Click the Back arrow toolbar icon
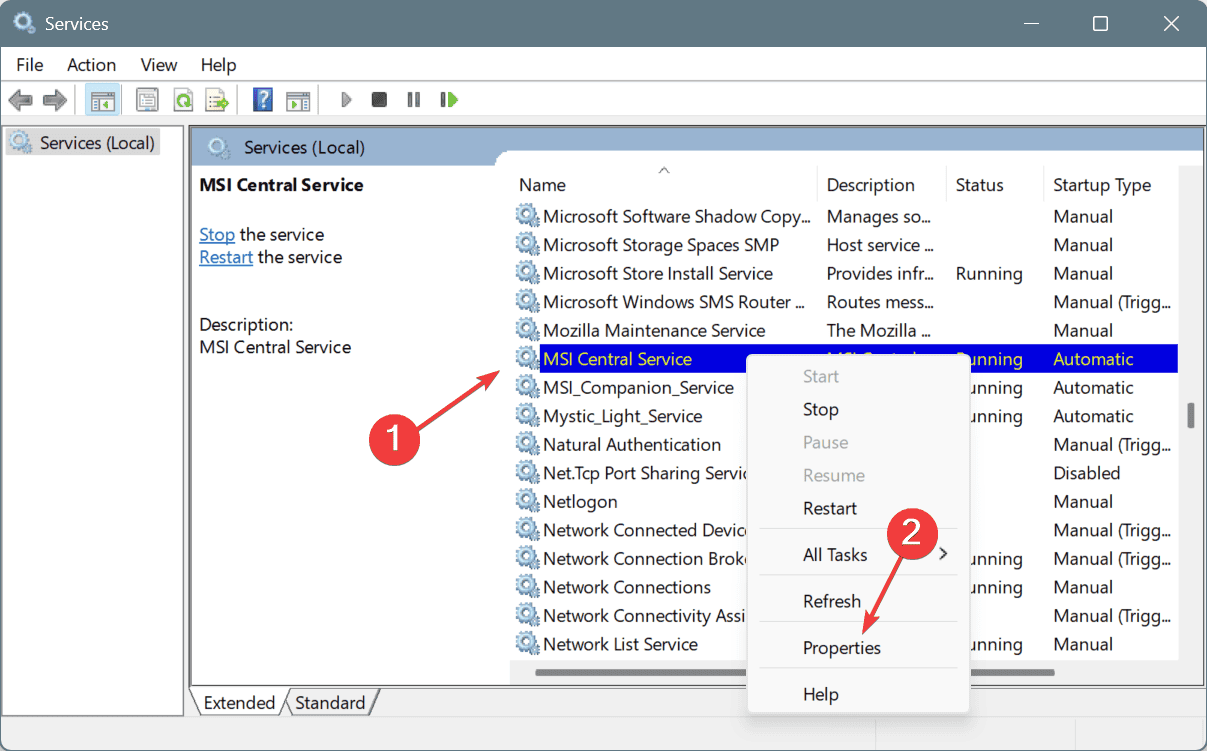Image resolution: width=1207 pixels, height=751 pixels. pos(20,100)
